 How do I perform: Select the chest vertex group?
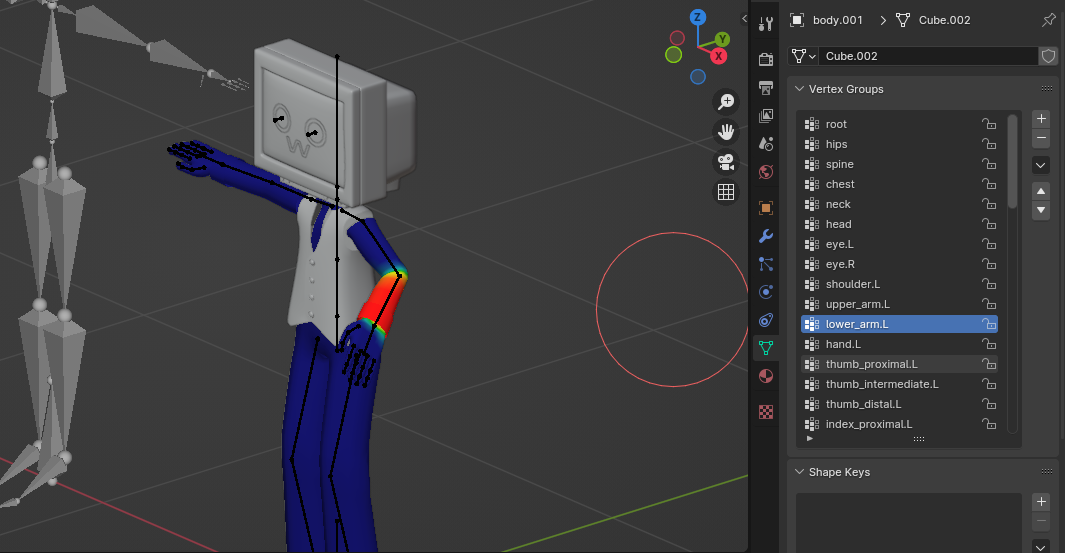pyautogui.click(x=900, y=184)
